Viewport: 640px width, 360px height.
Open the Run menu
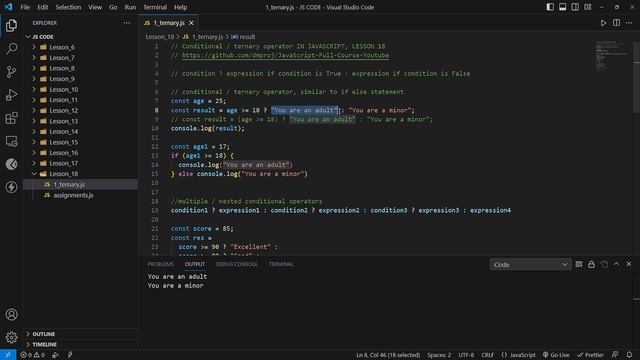tap(130, 7)
